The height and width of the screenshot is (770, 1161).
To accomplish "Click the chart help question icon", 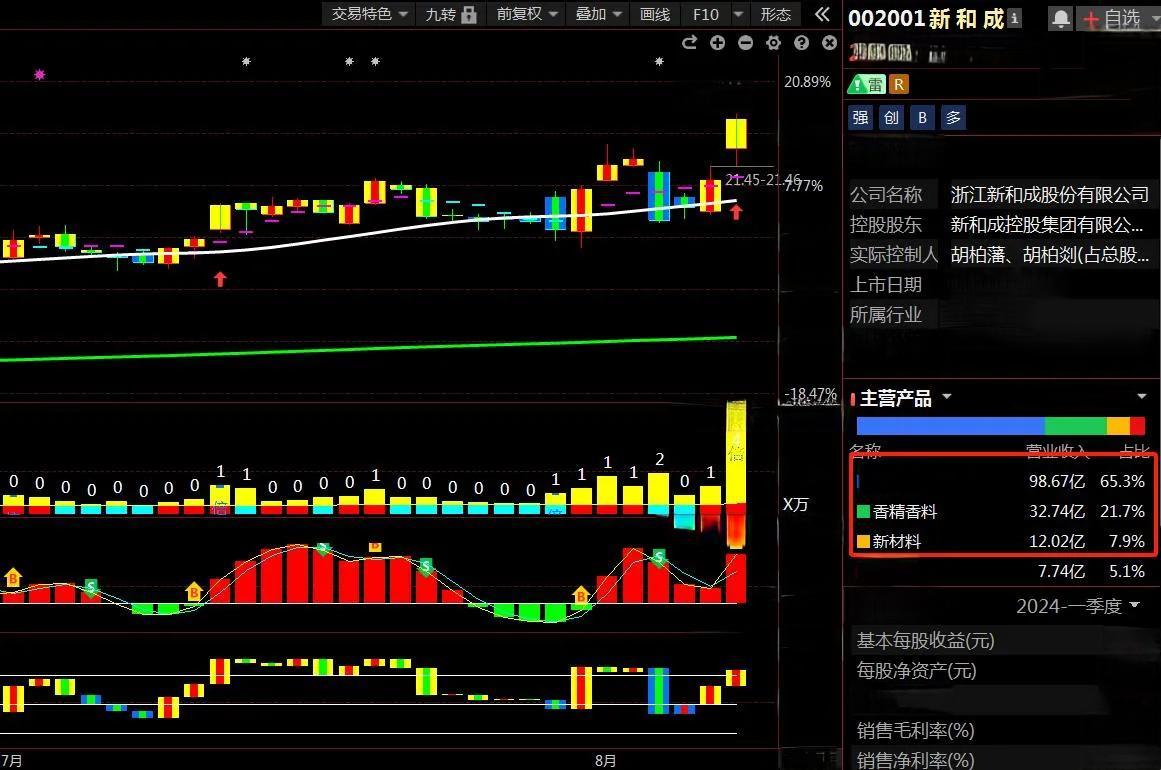I will click(801, 42).
